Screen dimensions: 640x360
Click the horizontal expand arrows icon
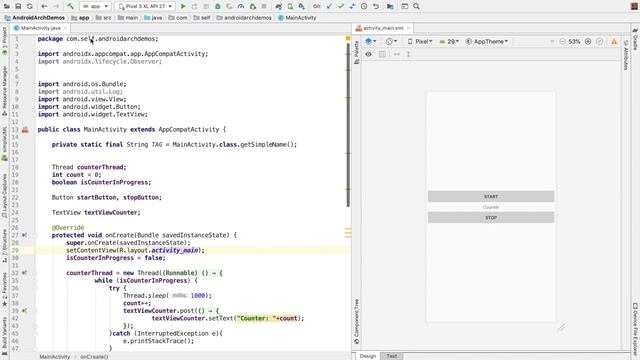[397, 54]
